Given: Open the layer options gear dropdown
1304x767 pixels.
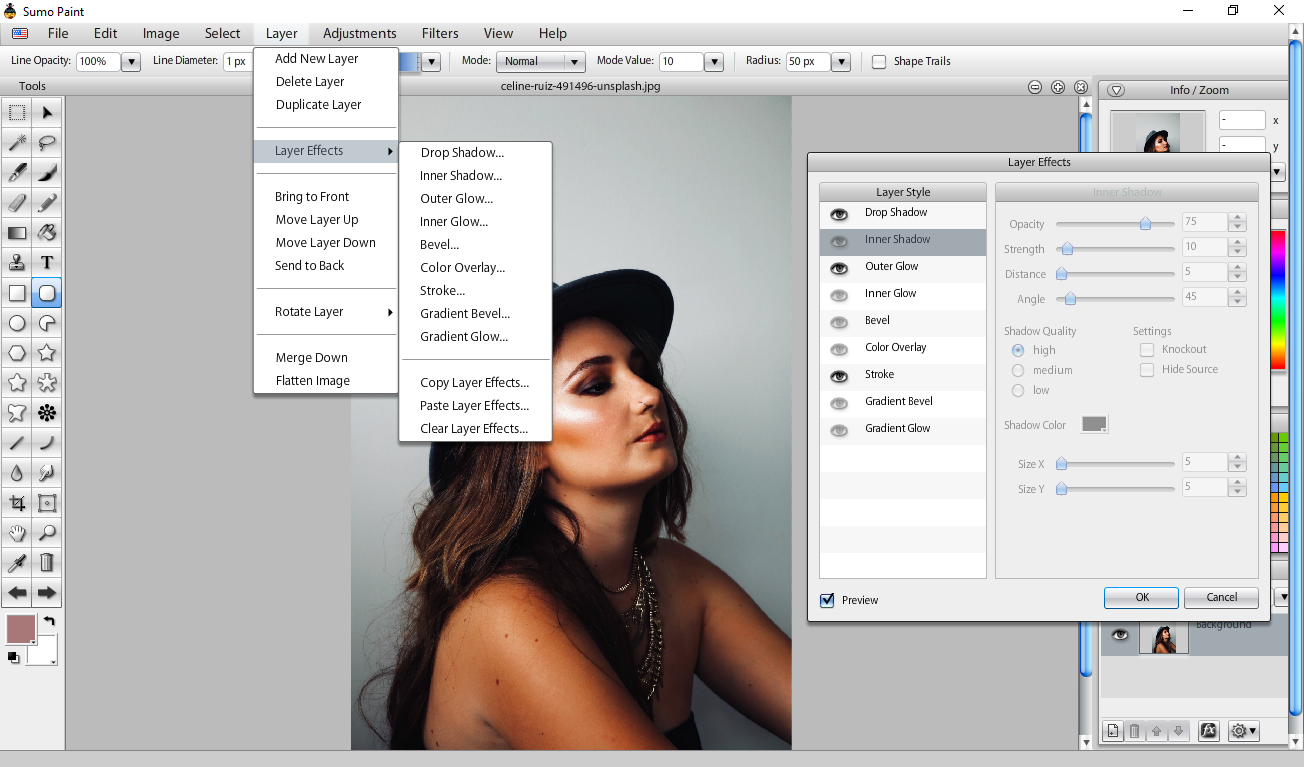Looking at the screenshot, I should (x=1243, y=731).
